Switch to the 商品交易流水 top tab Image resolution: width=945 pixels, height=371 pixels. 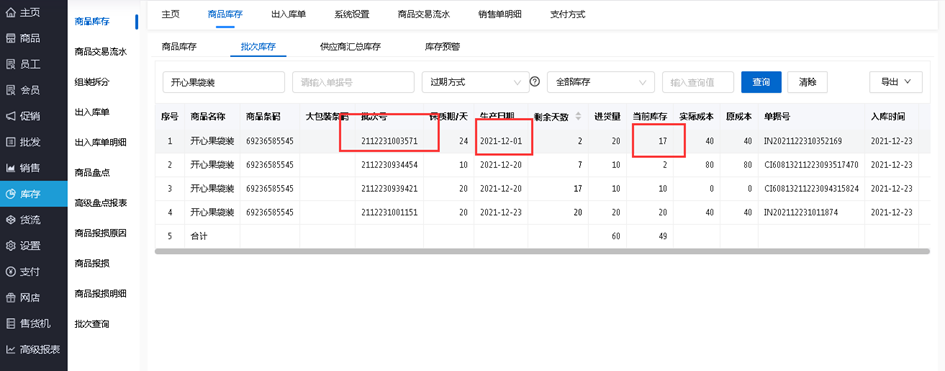click(x=424, y=14)
